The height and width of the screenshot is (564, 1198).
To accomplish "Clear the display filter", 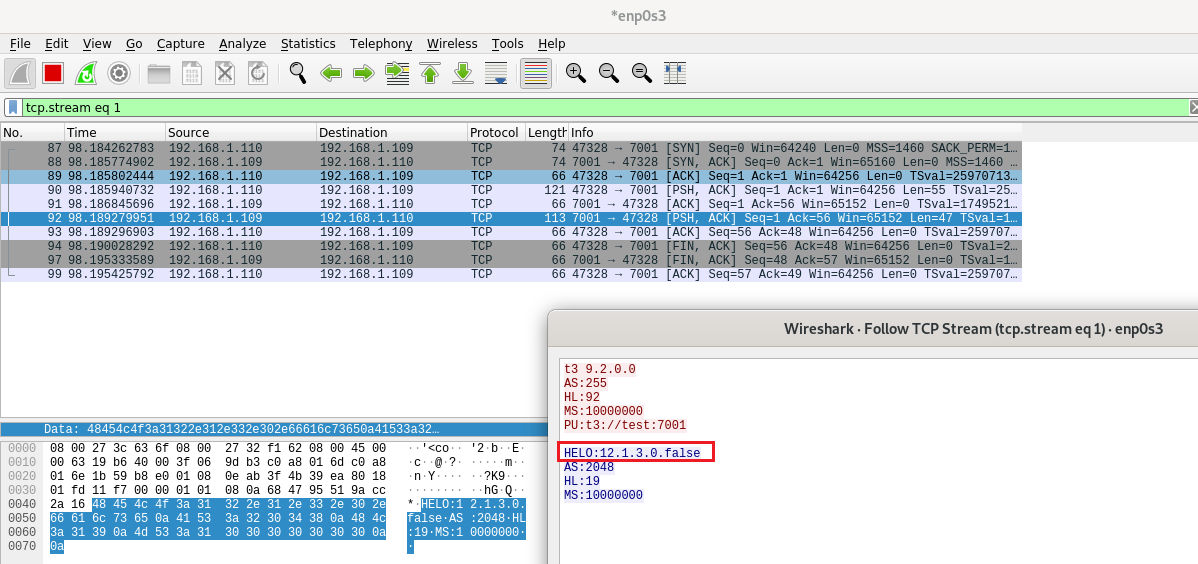I will click(x=1192, y=107).
